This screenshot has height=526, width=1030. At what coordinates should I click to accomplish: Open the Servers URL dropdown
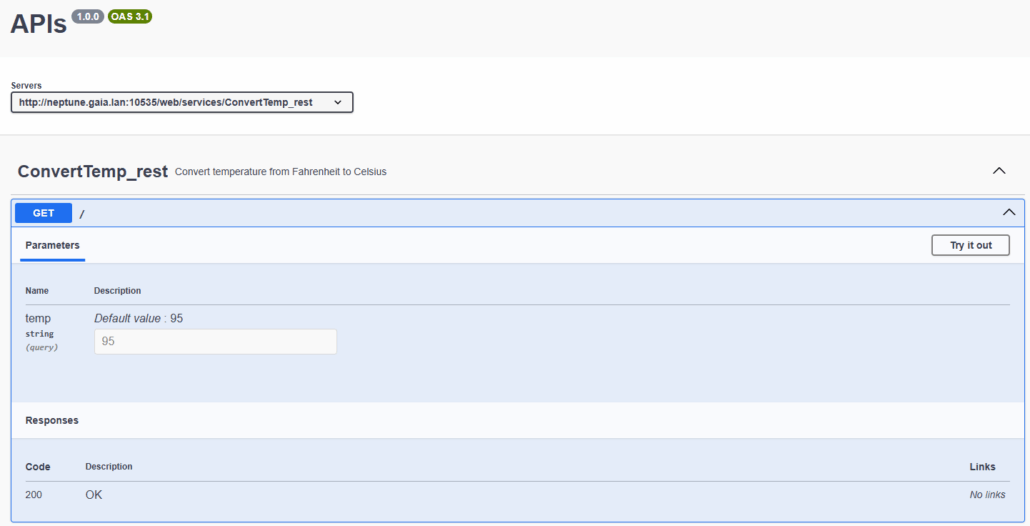(181, 102)
